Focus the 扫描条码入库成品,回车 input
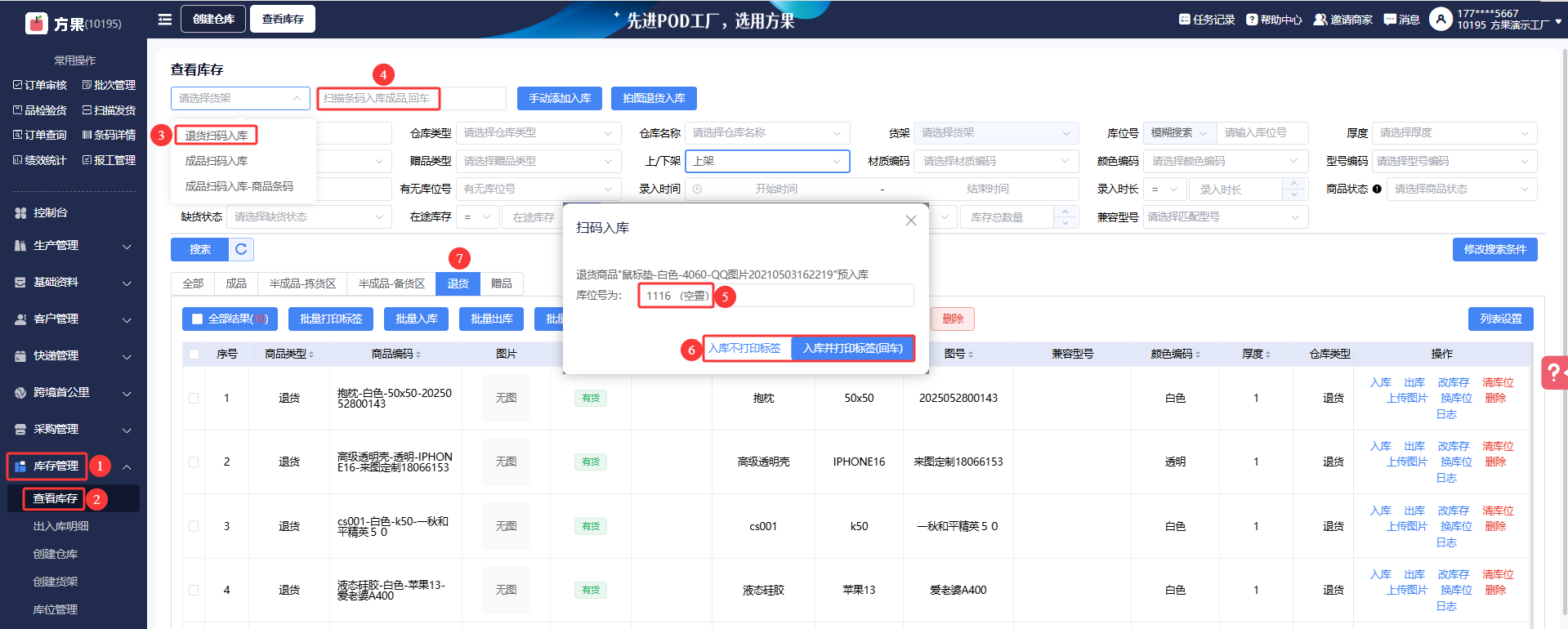This screenshot has width=1568, height=629. pyautogui.click(x=412, y=98)
